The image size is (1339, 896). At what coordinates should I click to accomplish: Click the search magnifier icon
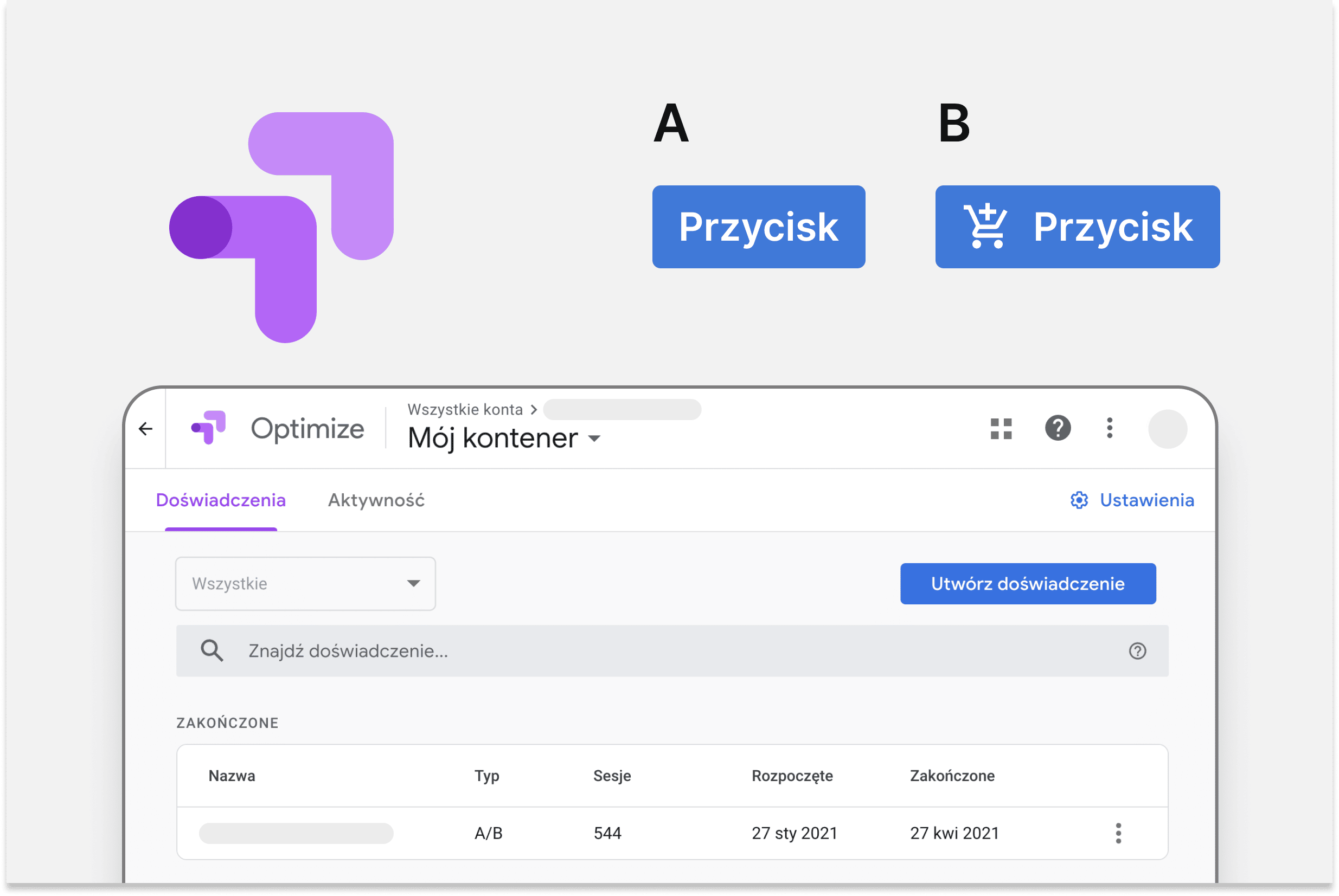click(x=212, y=651)
